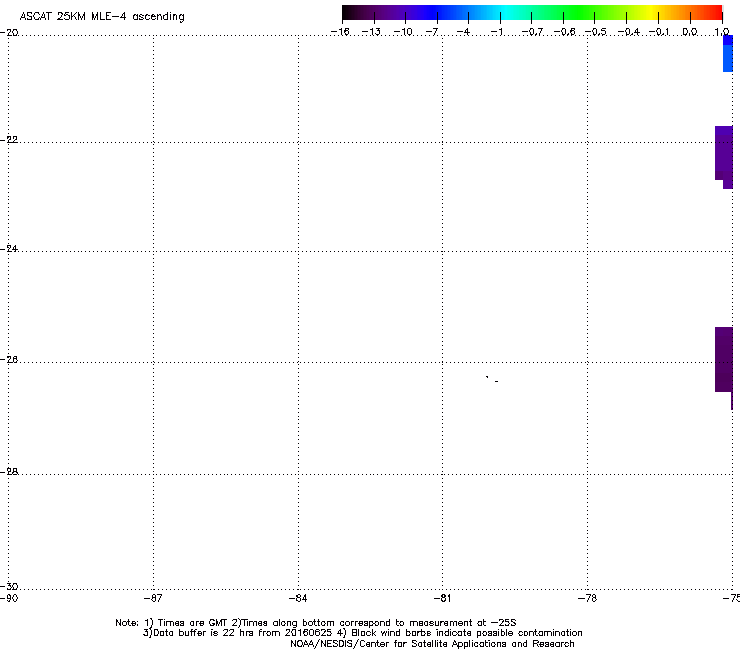Viewport: 740px width, 650px height.
Task: Click the -20 latitude axis label
Action: click(x=9, y=33)
